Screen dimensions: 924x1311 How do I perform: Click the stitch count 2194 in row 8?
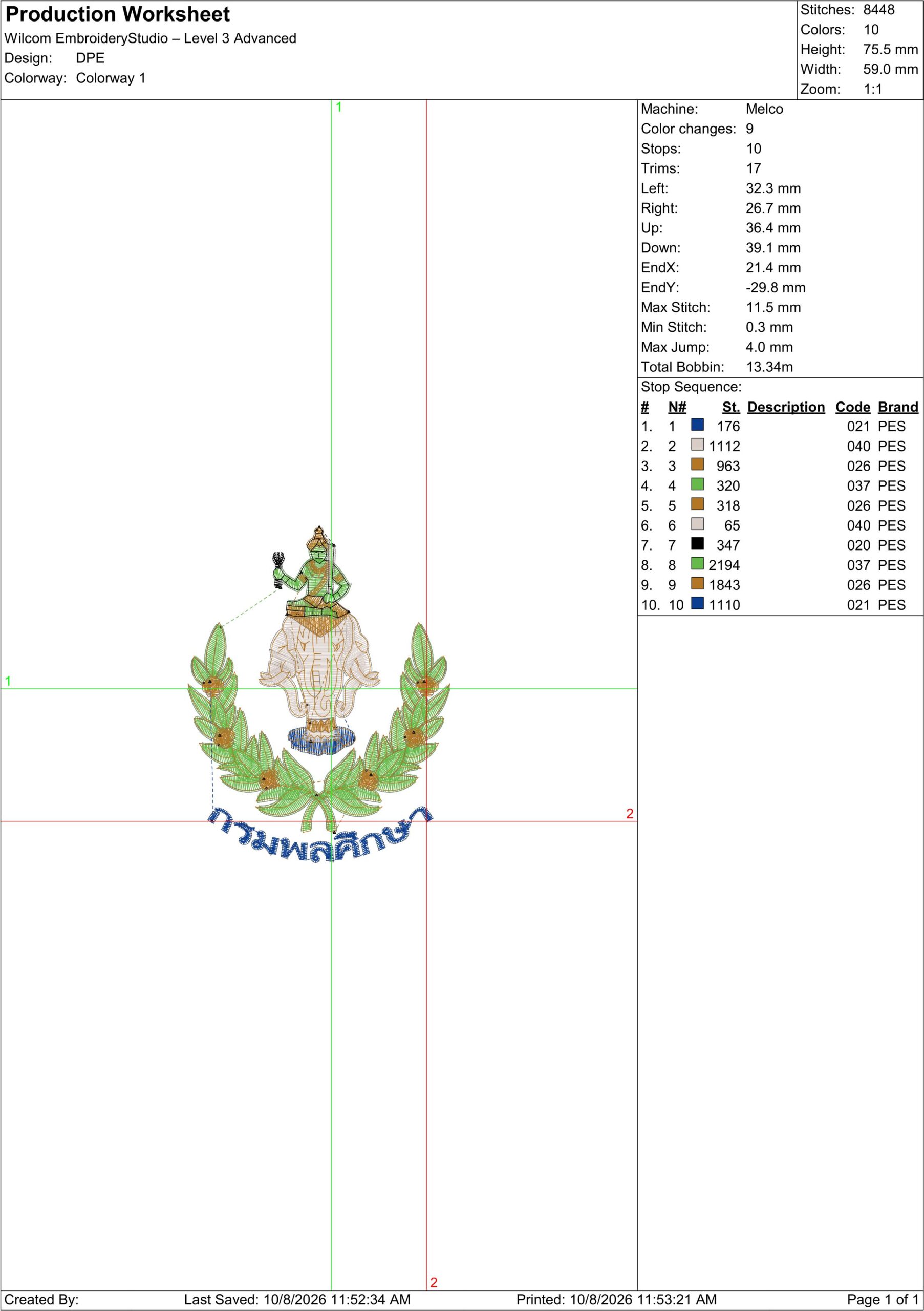(724, 565)
